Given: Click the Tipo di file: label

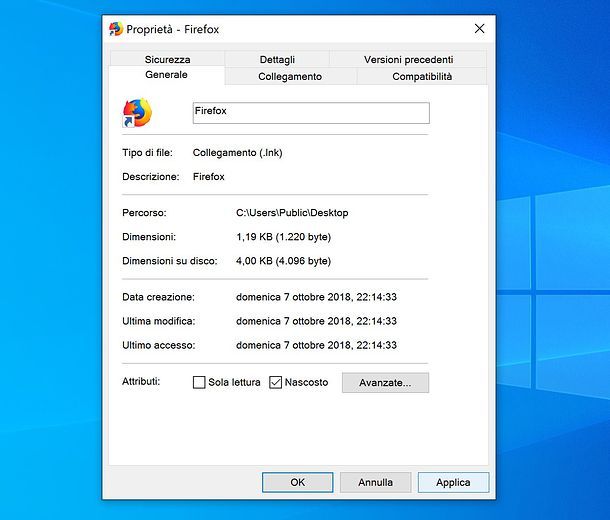Looking at the screenshot, I should (x=147, y=153).
